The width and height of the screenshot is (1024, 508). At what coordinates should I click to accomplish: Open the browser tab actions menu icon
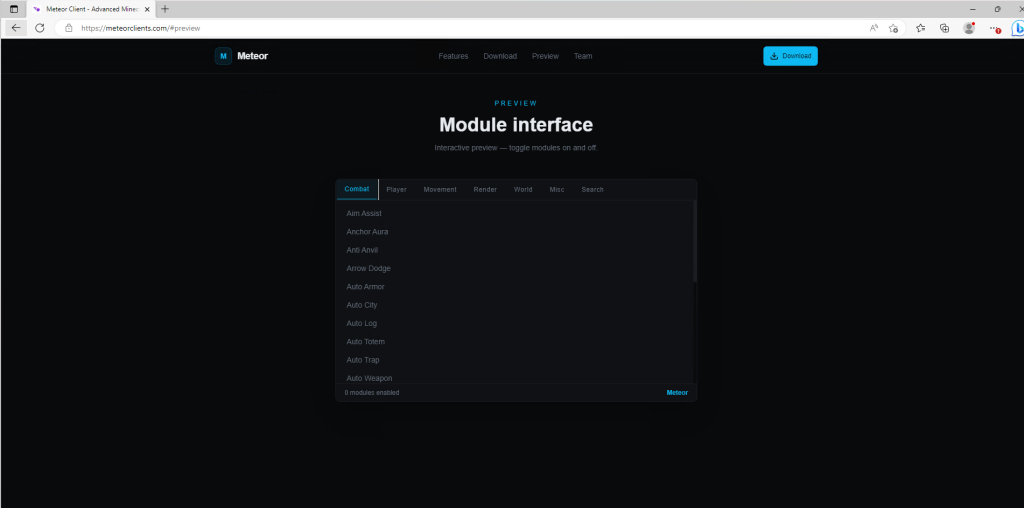coord(14,9)
